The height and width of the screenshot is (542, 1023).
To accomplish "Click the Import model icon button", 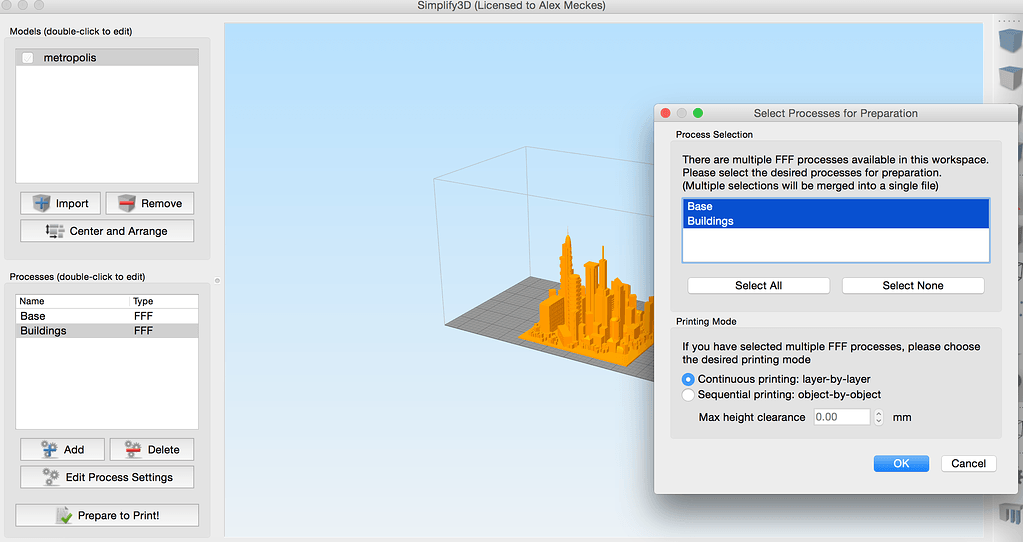I will (60, 203).
